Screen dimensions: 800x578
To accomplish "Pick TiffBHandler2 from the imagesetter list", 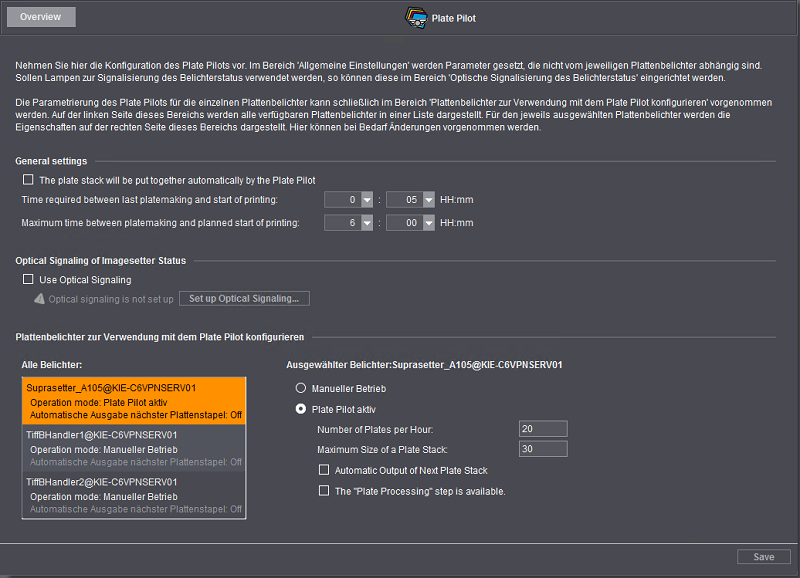I will coord(133,496).
